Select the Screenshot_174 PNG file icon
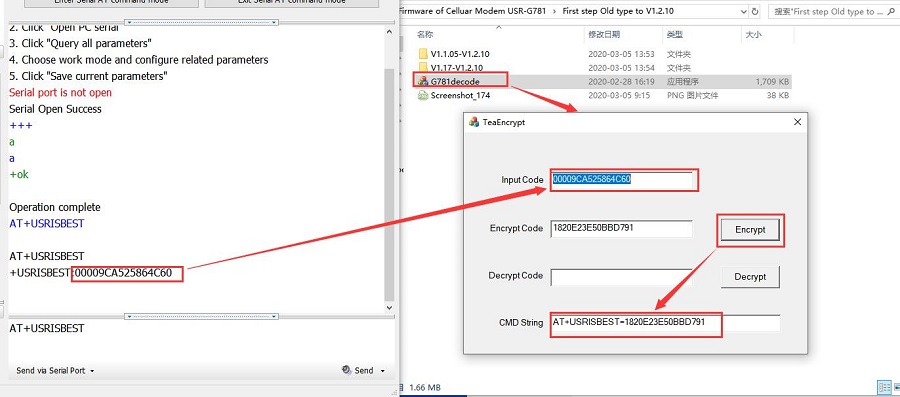The height and width of the screenshot is (397, 900). pos(424,95)
